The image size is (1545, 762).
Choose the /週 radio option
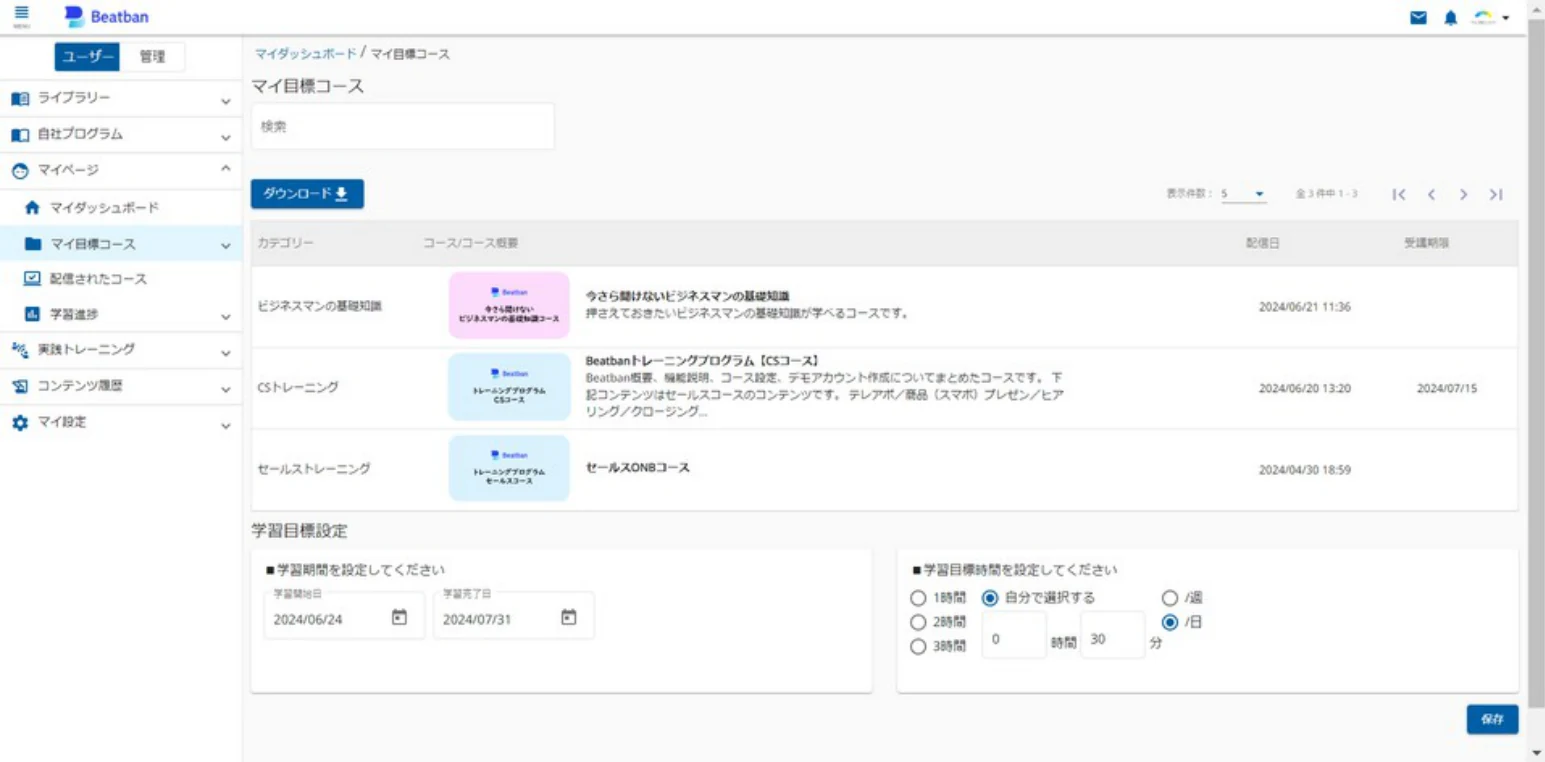tap(1169, 598)
